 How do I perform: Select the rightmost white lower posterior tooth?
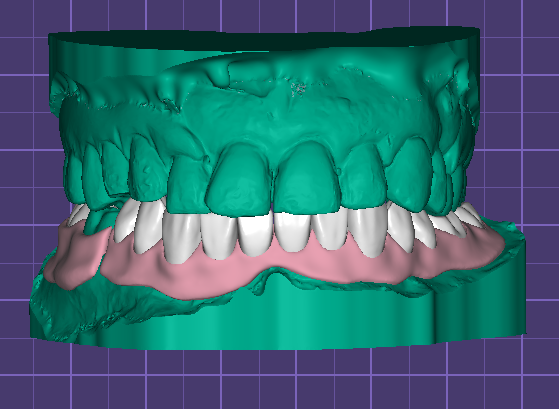click(471, 214)
